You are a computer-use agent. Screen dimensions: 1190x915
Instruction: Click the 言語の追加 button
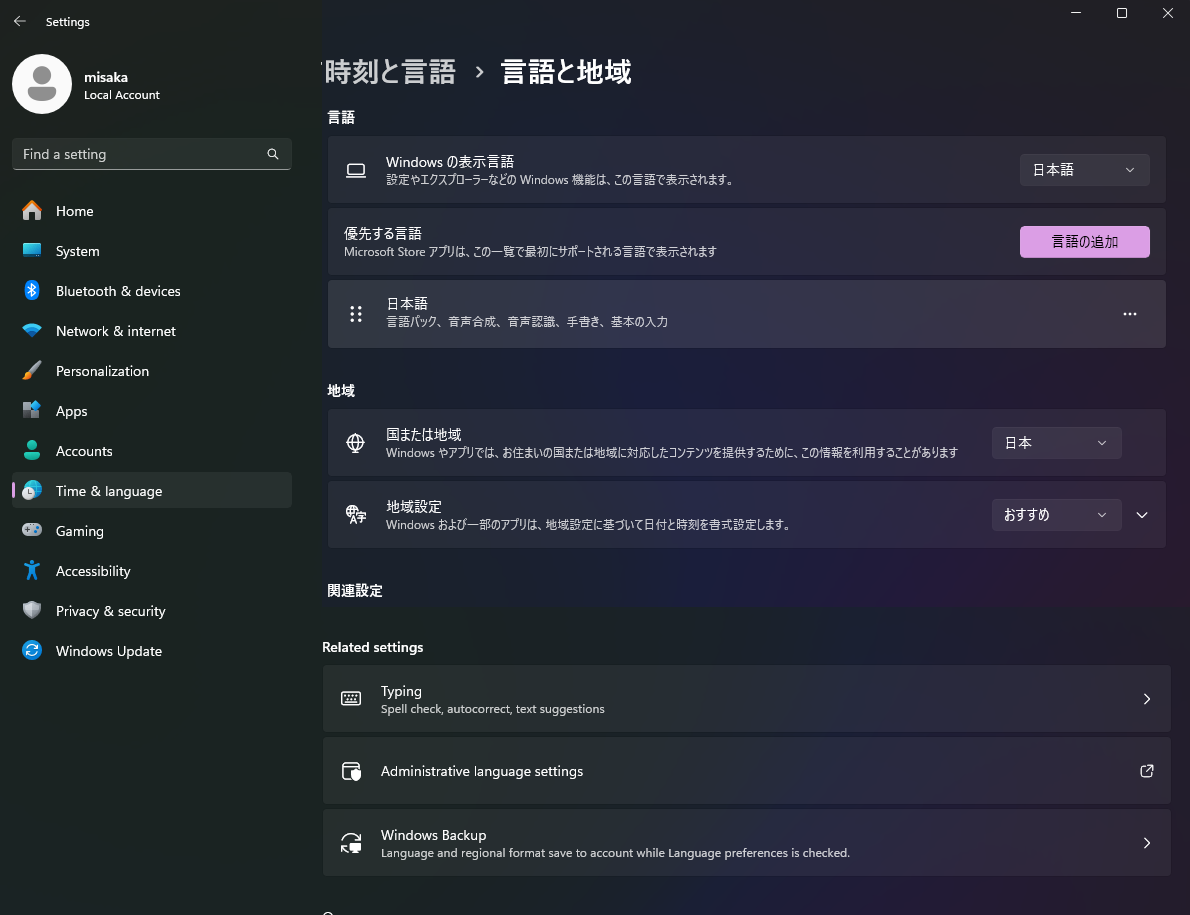tap(1085, 242)
